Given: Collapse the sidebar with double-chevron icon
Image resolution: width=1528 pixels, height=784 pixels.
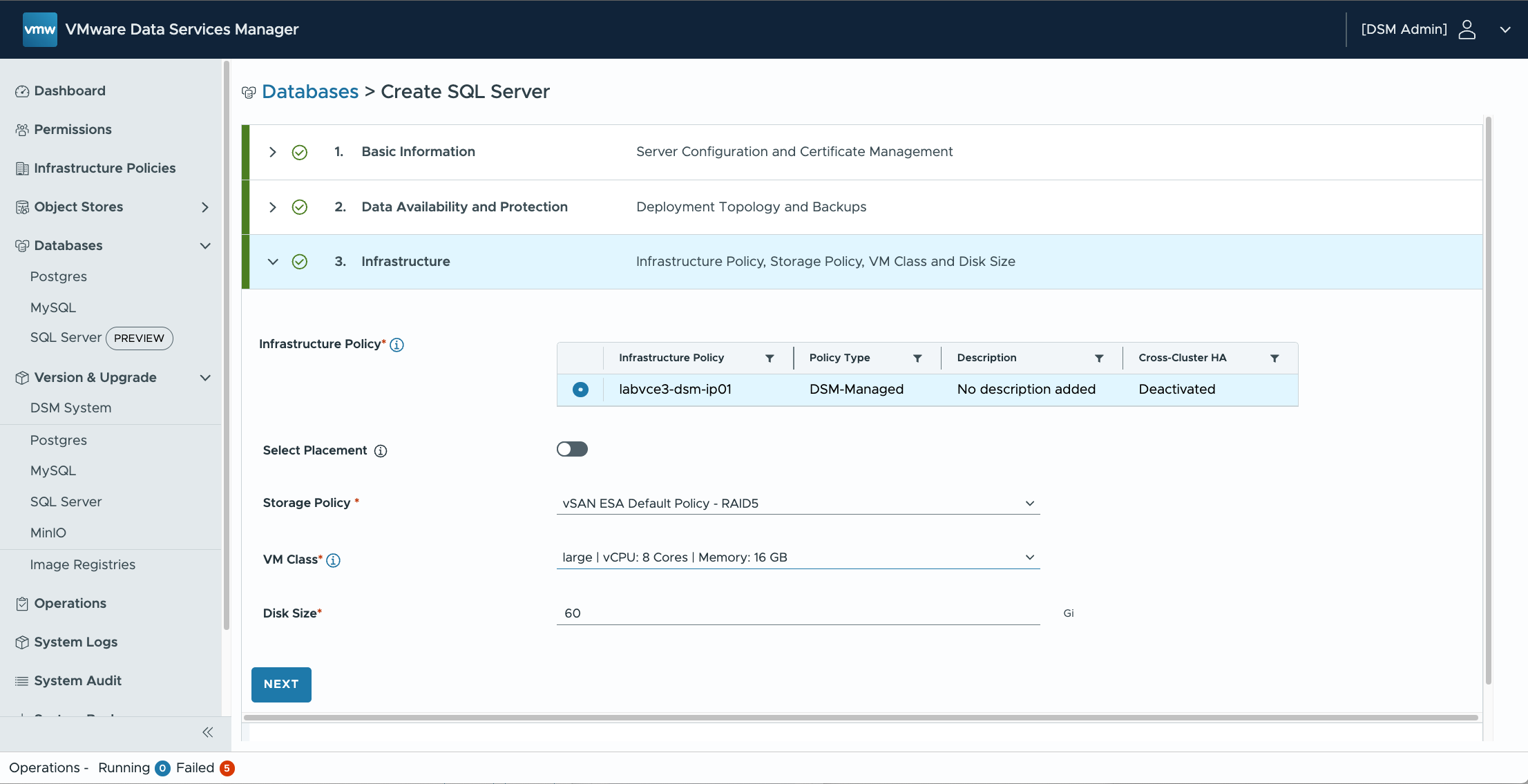Looking at the screenshot, I should (x=207, y=732).
